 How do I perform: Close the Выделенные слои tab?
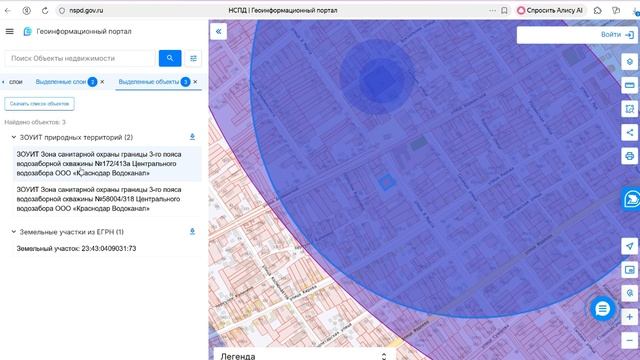pos(102,82)
